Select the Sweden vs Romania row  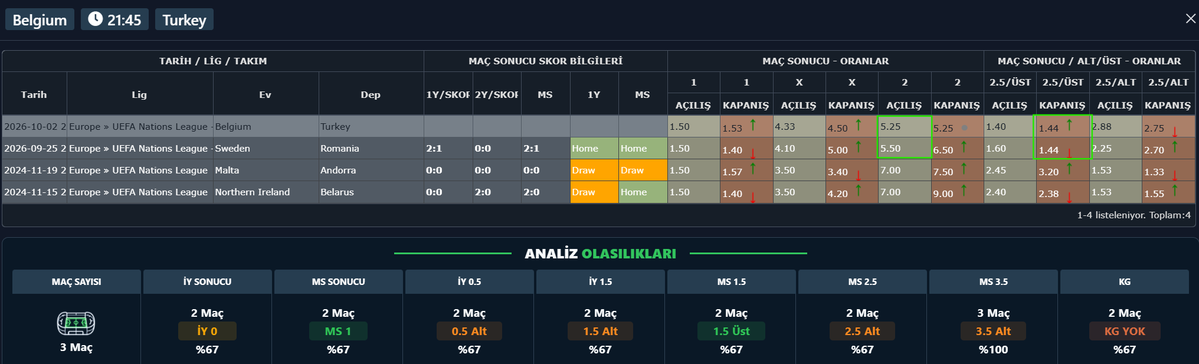click(600, 148)
